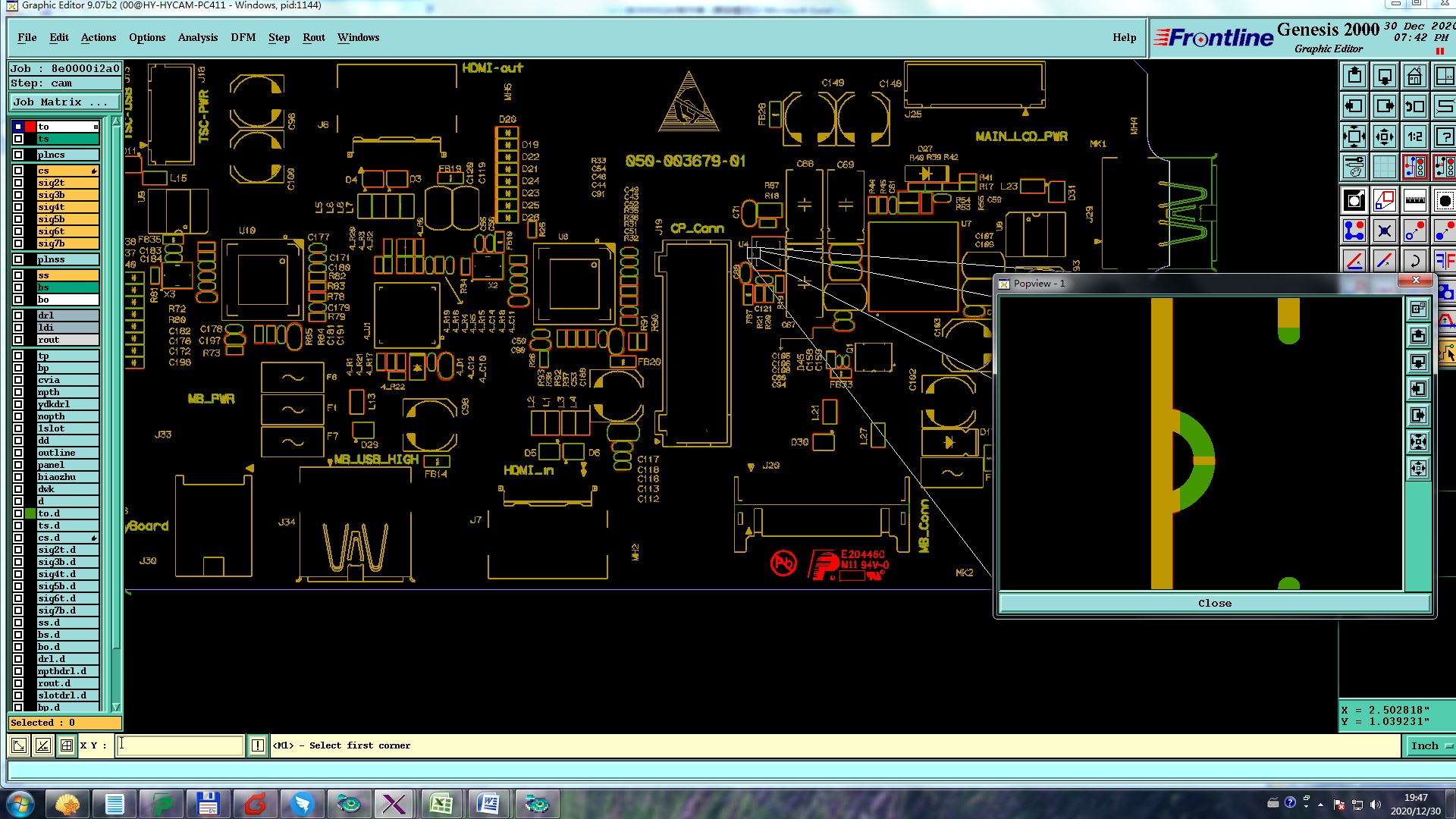Viewport: 1456px width, 819px height.
Task: Click the Home view icon
Action: click(x=1414, y=77)
